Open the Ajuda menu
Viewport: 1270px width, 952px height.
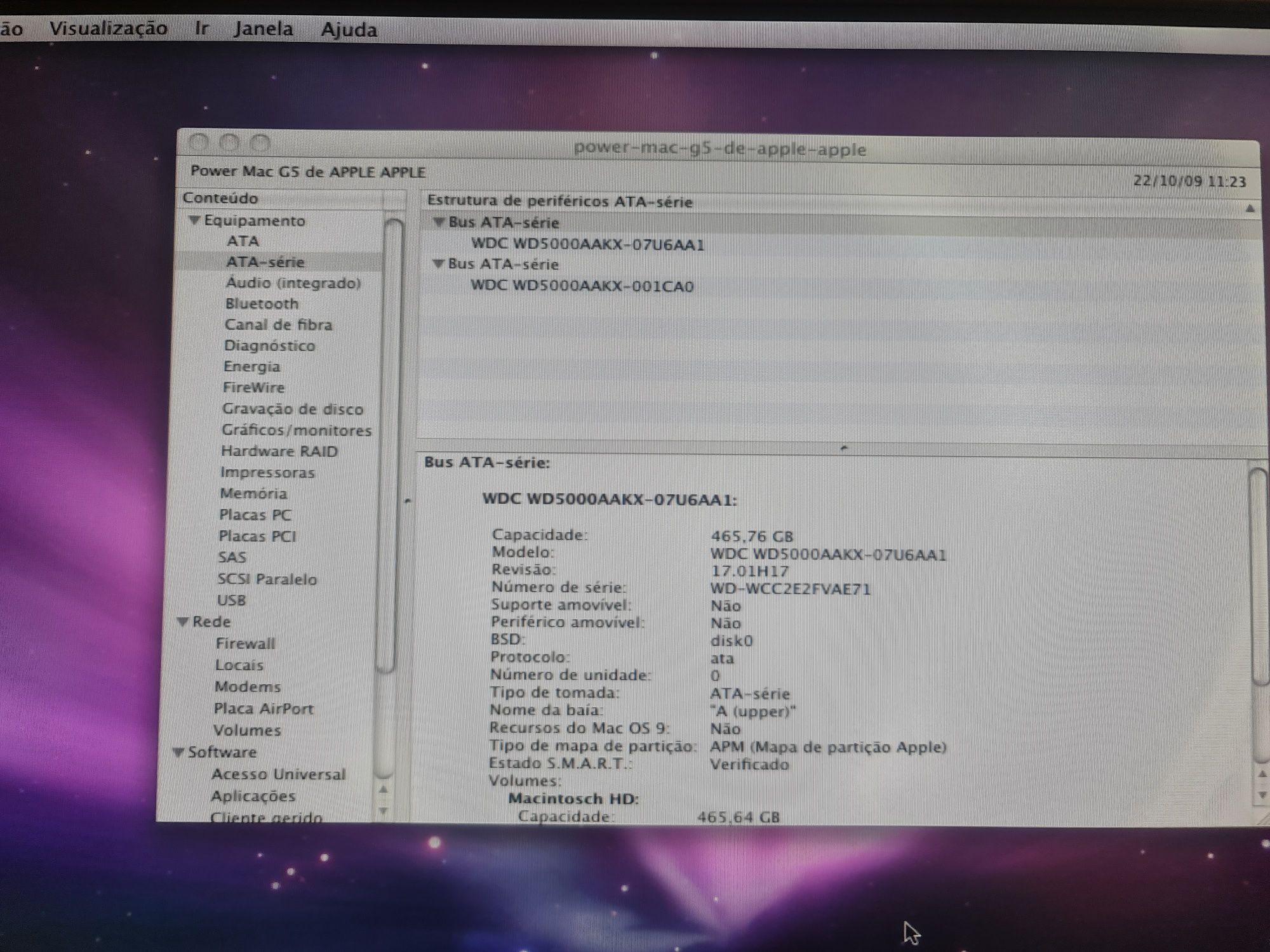(349, 30)
